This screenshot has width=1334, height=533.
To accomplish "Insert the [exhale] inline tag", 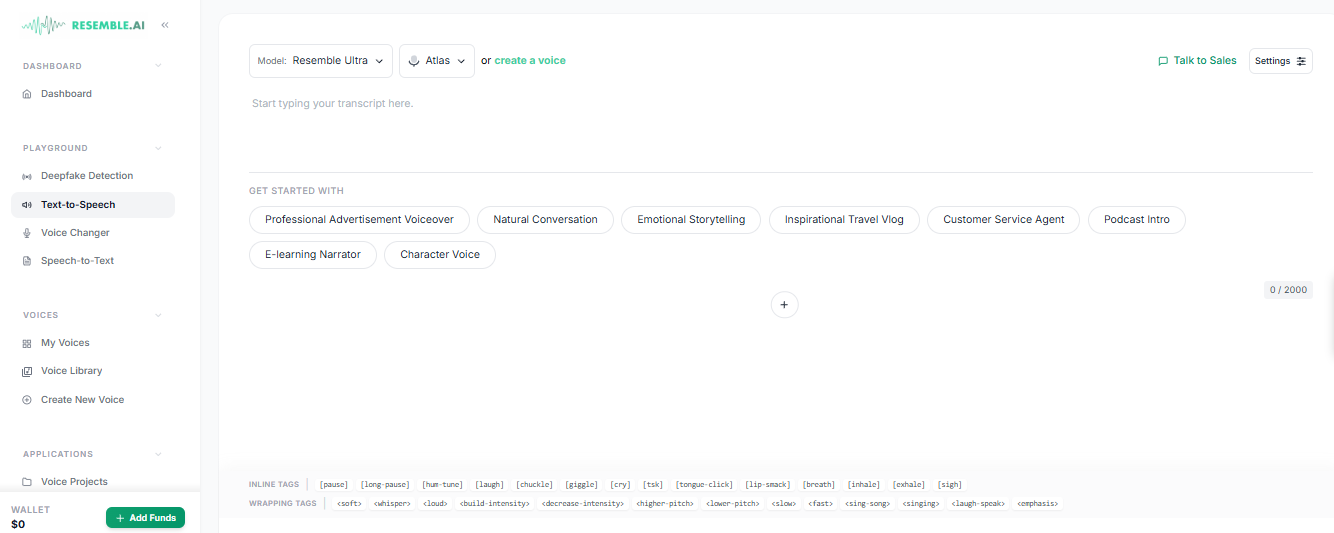I will point(909,485).
